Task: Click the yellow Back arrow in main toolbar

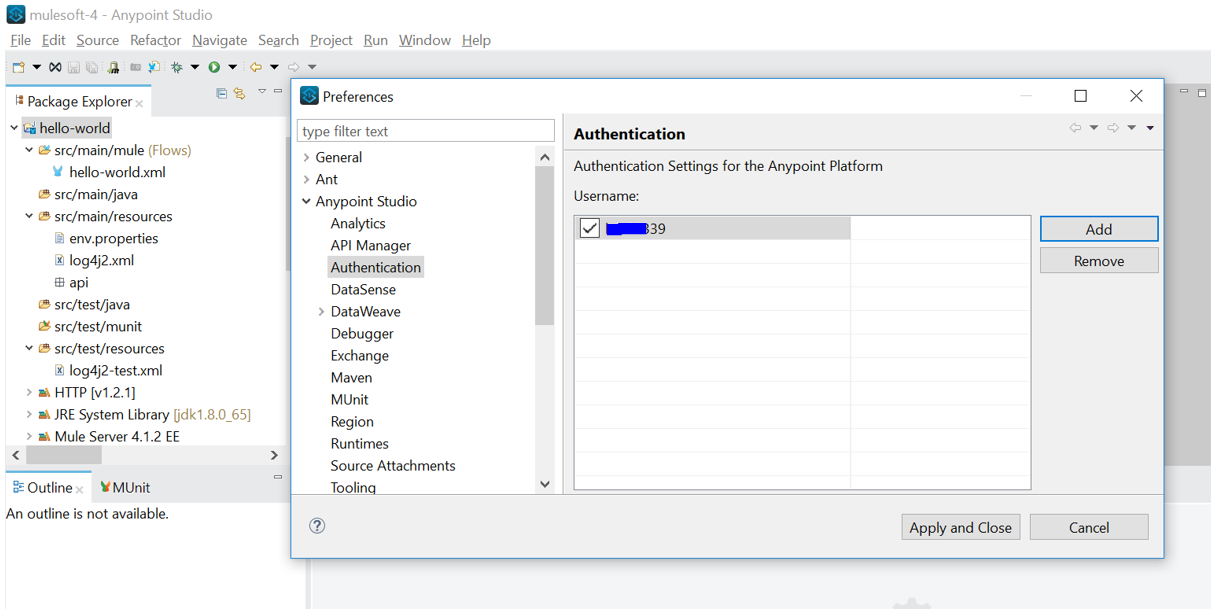Action: (x=256, y=67)
